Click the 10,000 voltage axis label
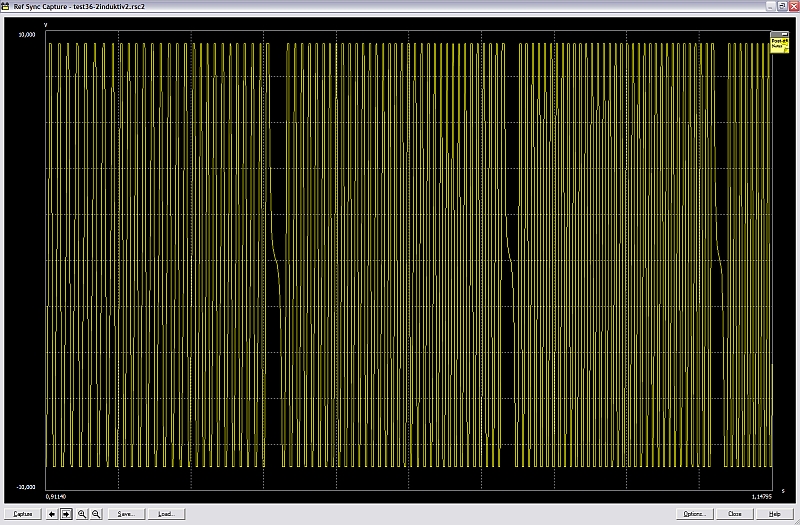Image resolution: width=800 pixels, height=525 pixels. (x=27, y=35)
